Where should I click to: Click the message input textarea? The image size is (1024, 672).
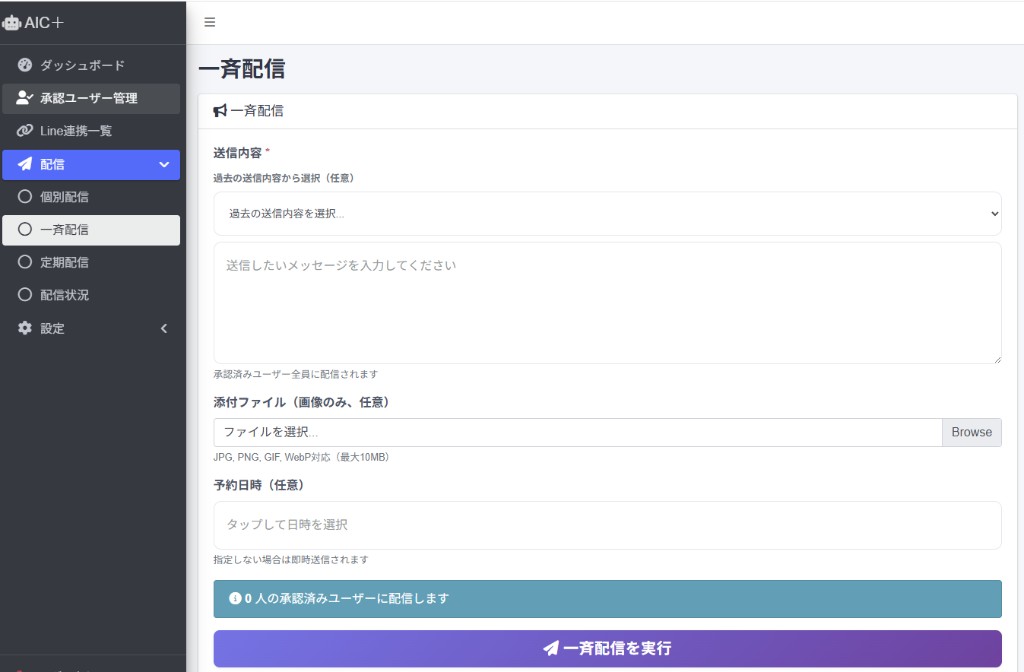pos(606,302)
